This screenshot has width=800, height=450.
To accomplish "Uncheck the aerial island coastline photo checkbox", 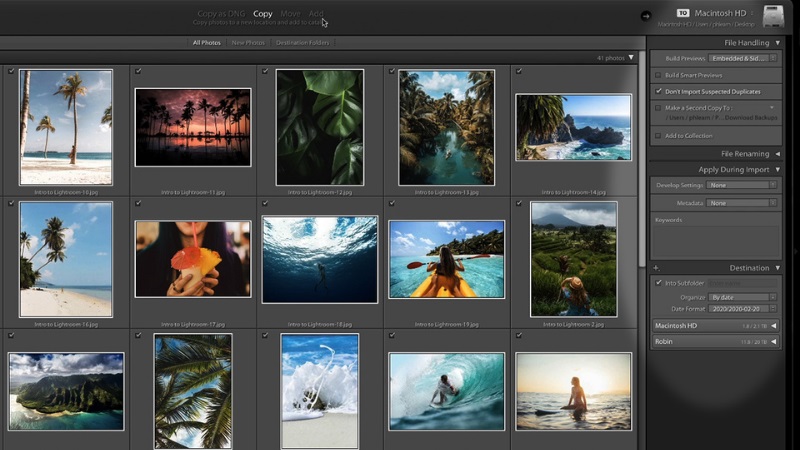I will pos(11,335).
